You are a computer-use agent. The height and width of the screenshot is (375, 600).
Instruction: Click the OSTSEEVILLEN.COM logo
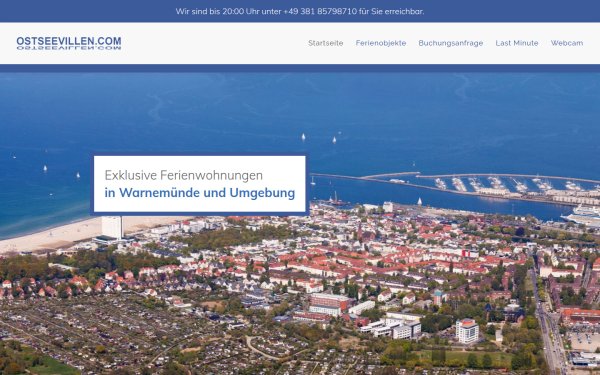[69, 43]
